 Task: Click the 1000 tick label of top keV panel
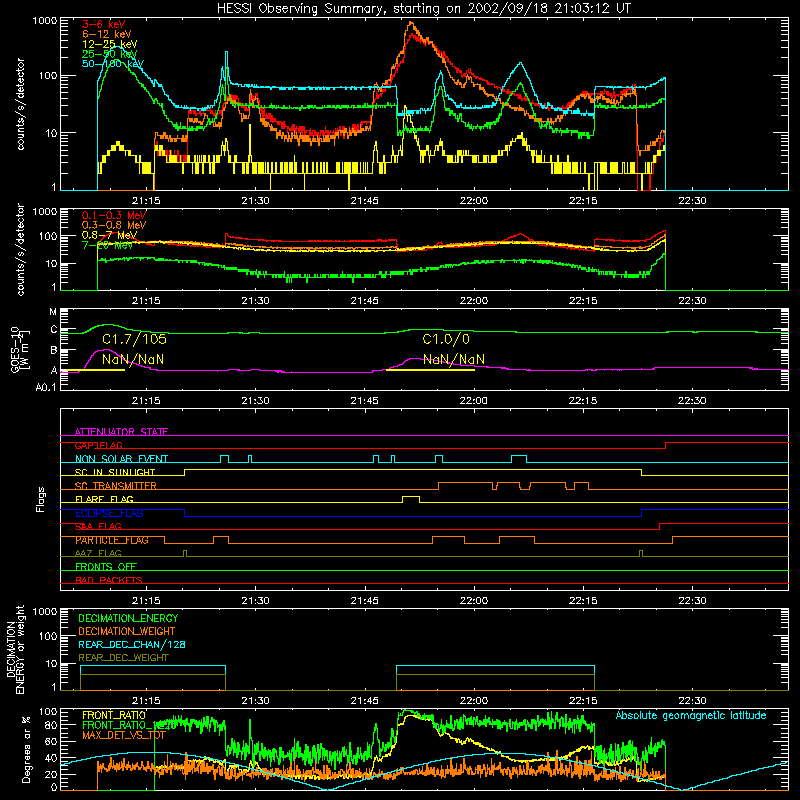[x=45, y=21]
